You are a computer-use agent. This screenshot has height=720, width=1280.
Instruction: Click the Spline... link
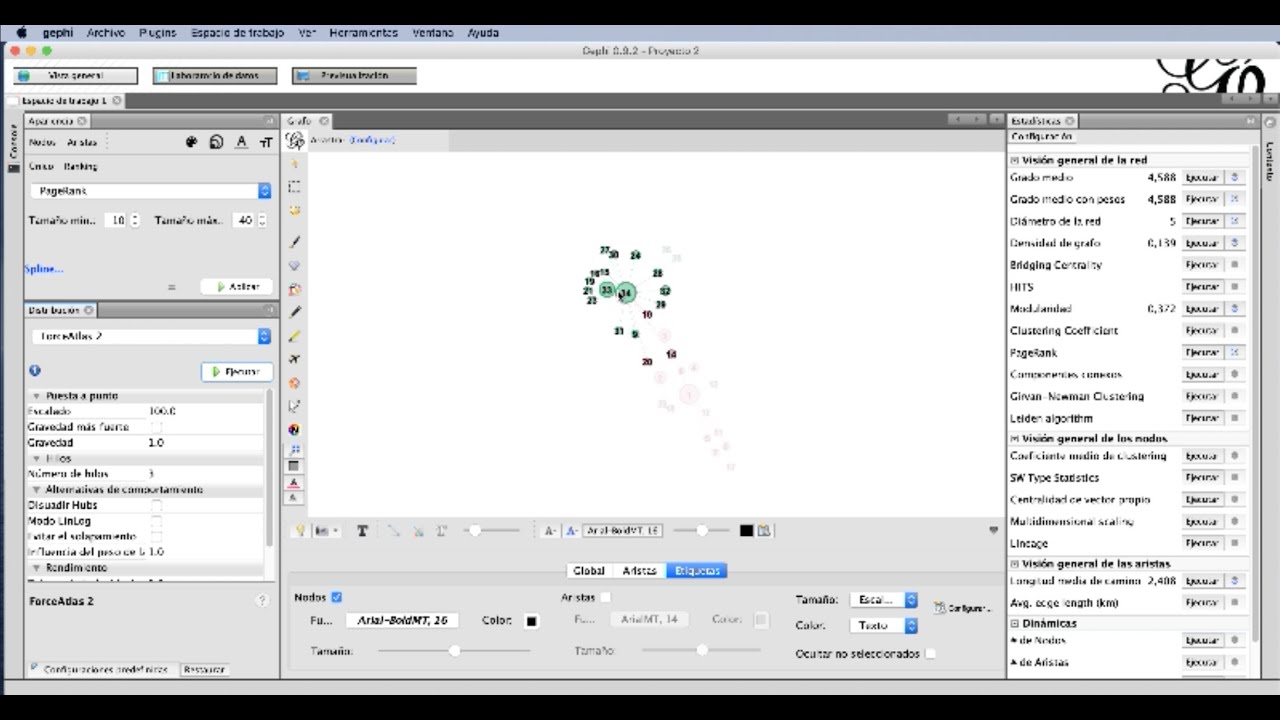[x=44, y=269]
